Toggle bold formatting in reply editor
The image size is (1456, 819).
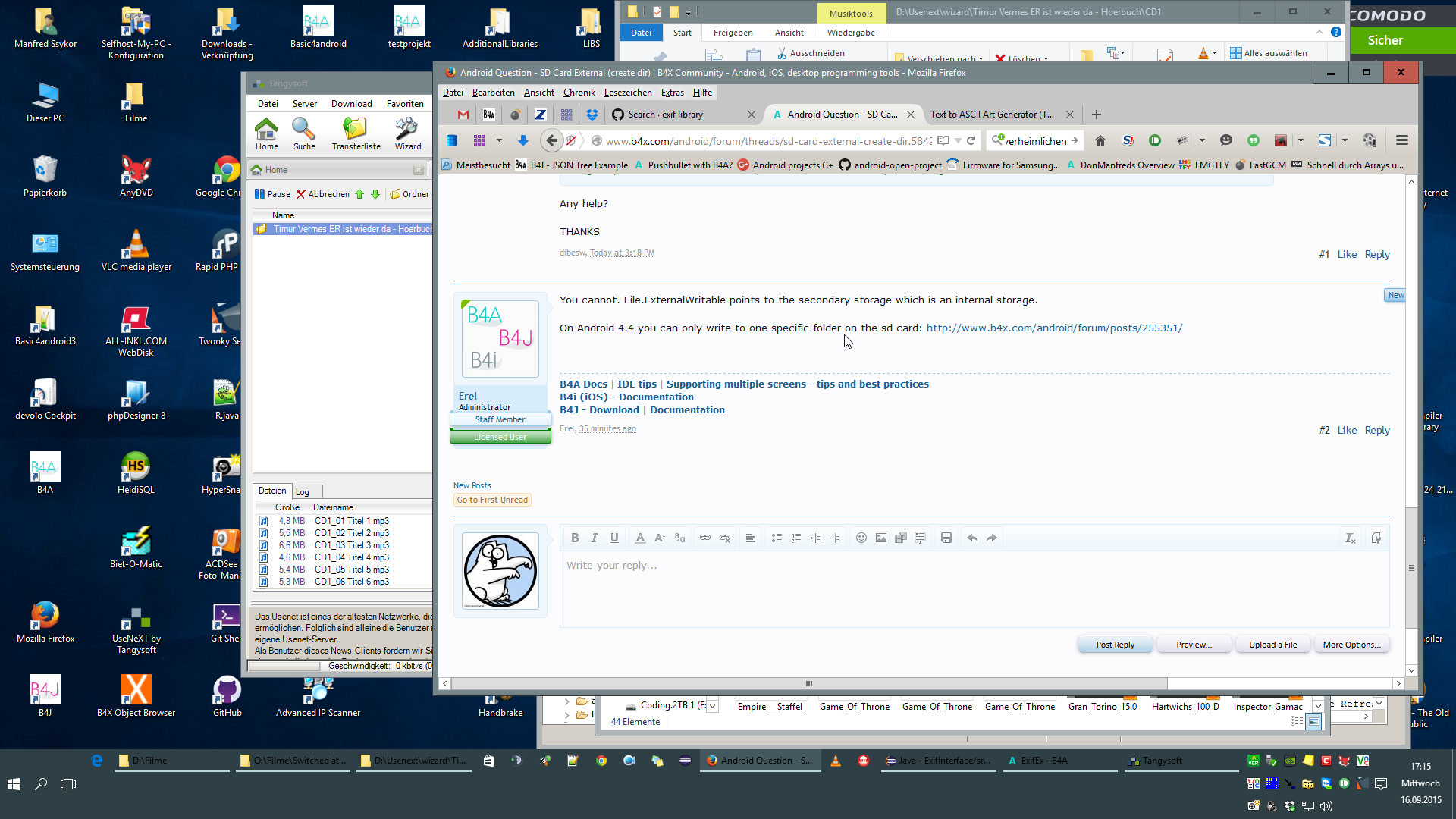[x=575, y=538]
